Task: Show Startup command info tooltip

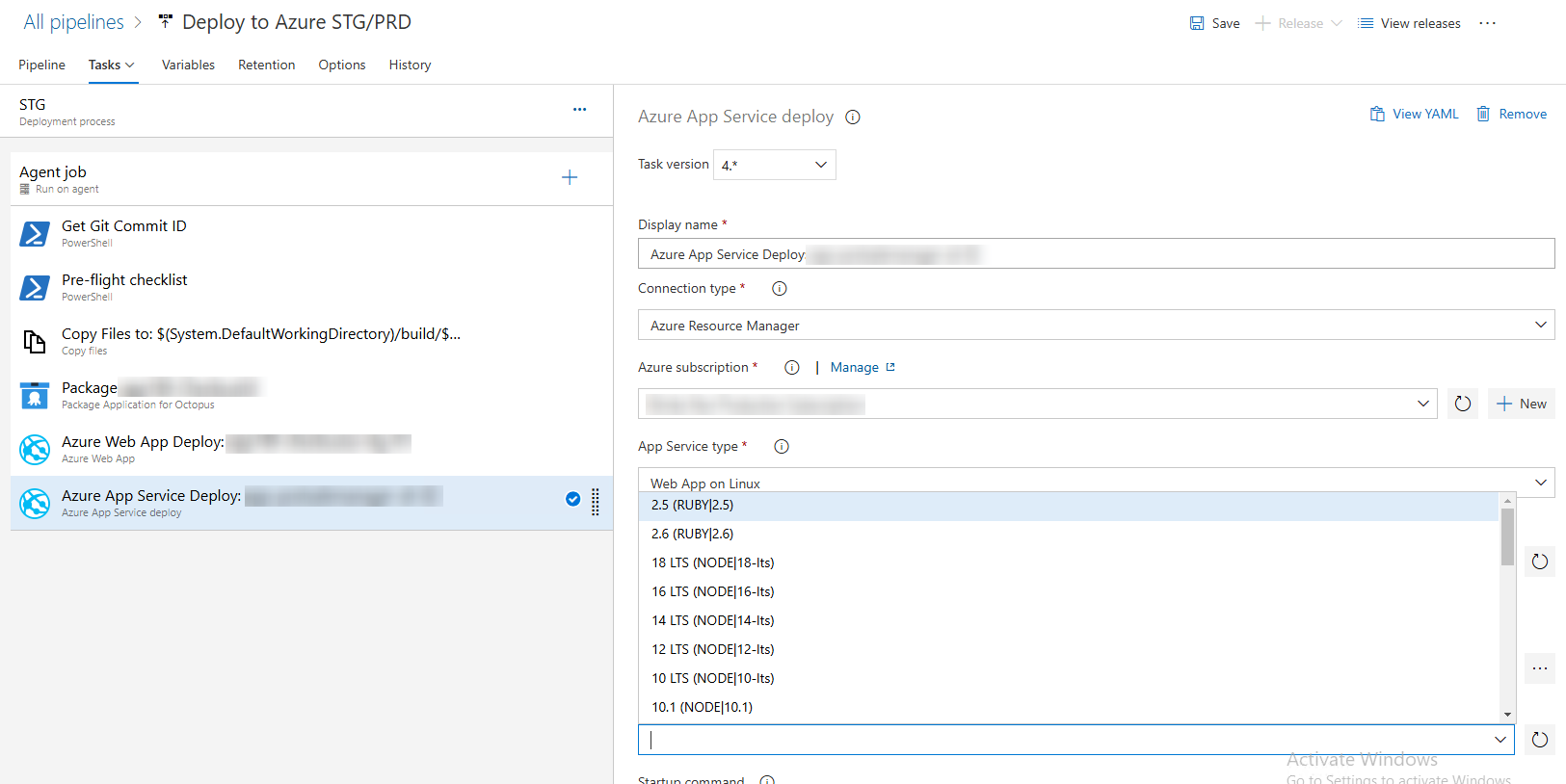Action: tap(767, 779)
